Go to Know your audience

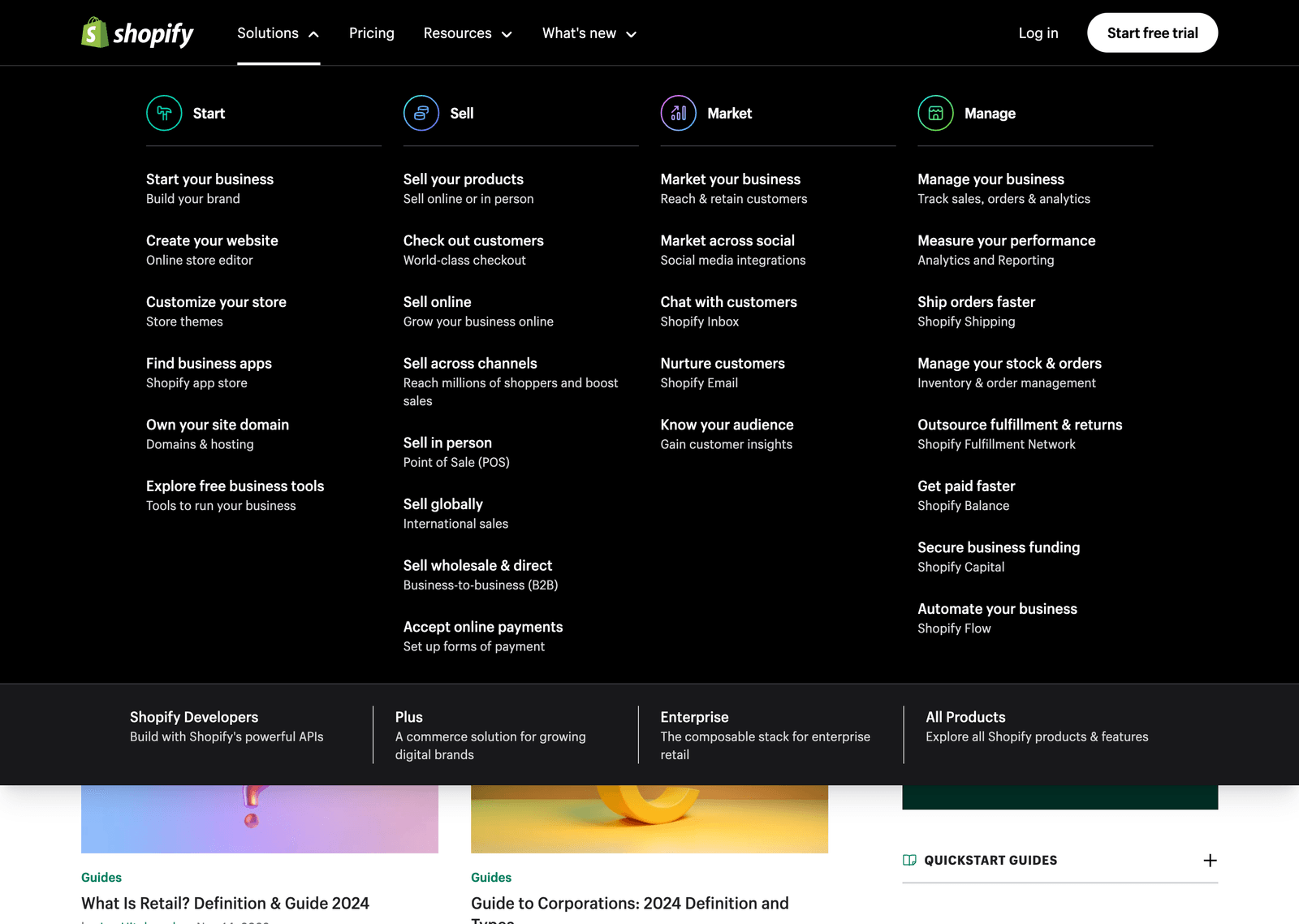coord(727,434)
